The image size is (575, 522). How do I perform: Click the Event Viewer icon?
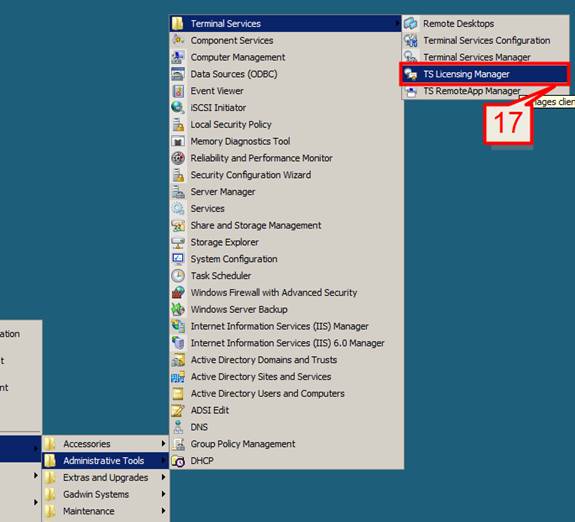tap(178, 91)
